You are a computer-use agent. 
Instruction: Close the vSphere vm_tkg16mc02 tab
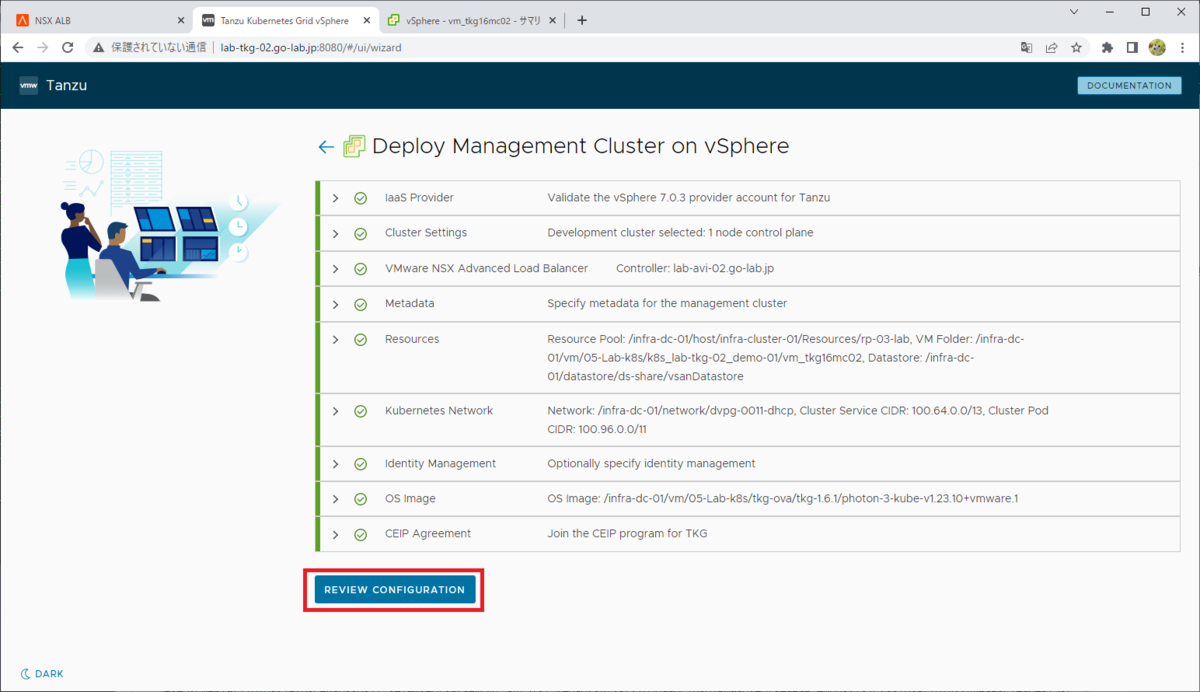pyautogui.click(x=555, y=20)
